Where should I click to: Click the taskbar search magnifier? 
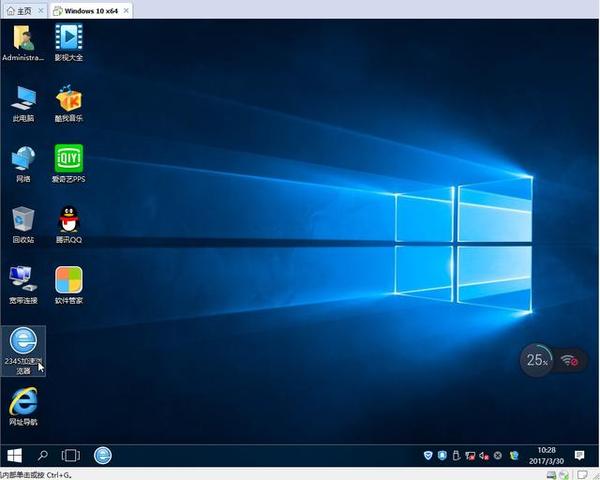click(x=43, y=455)
